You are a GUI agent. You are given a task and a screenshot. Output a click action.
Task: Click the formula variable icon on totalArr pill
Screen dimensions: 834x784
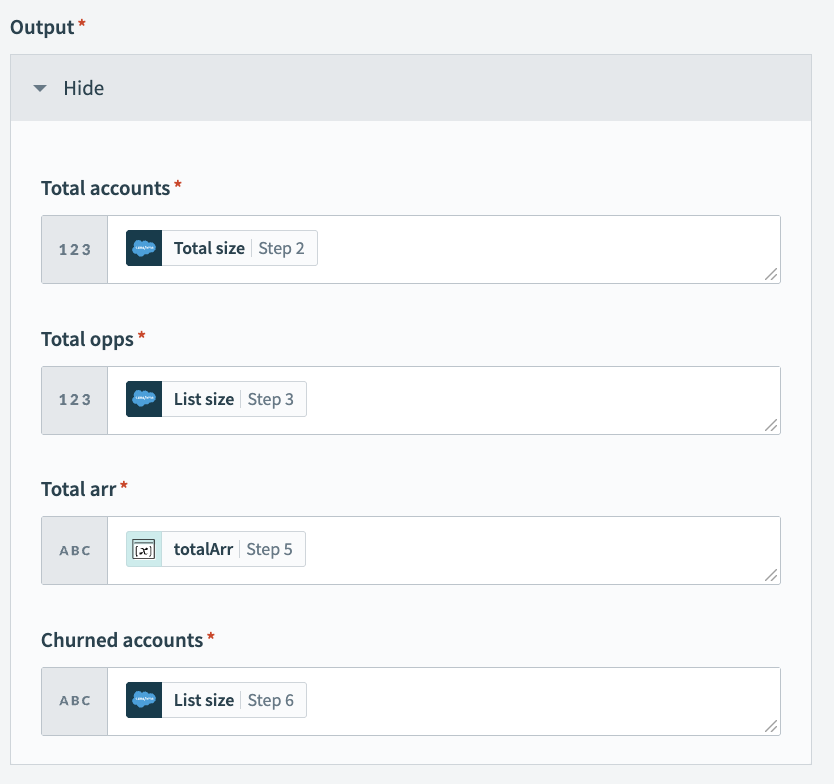coord(142,548)
